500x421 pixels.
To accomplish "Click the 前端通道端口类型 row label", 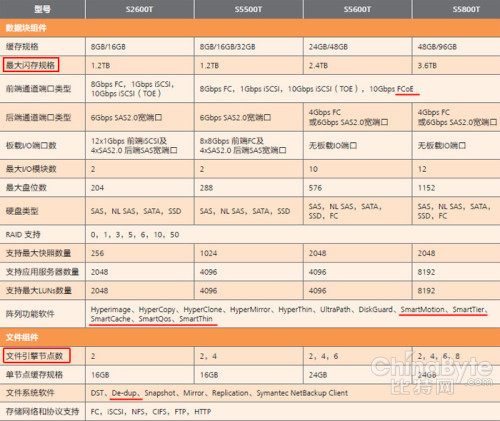I will click(38, 89).
